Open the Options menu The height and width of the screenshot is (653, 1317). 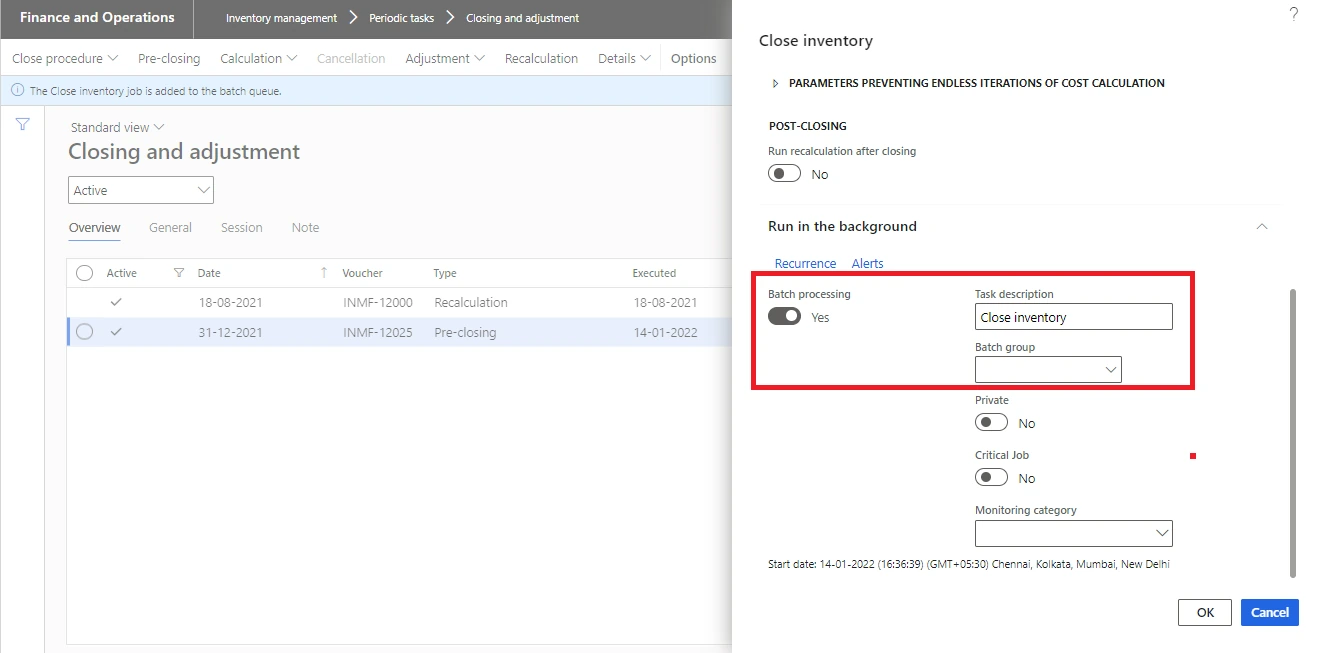click(x=693, y=58)
